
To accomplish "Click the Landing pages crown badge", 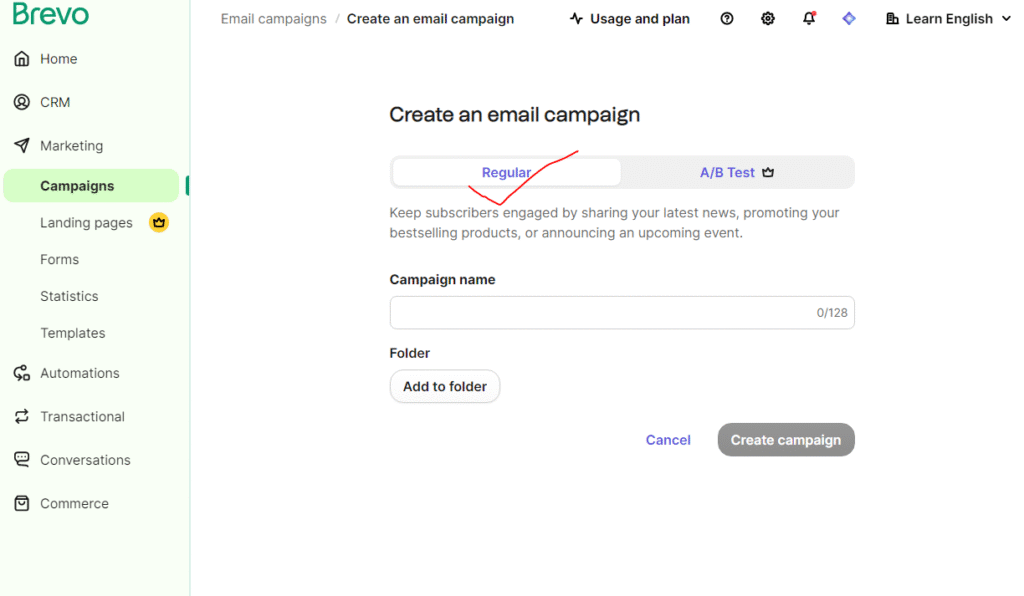I will 158,222.
